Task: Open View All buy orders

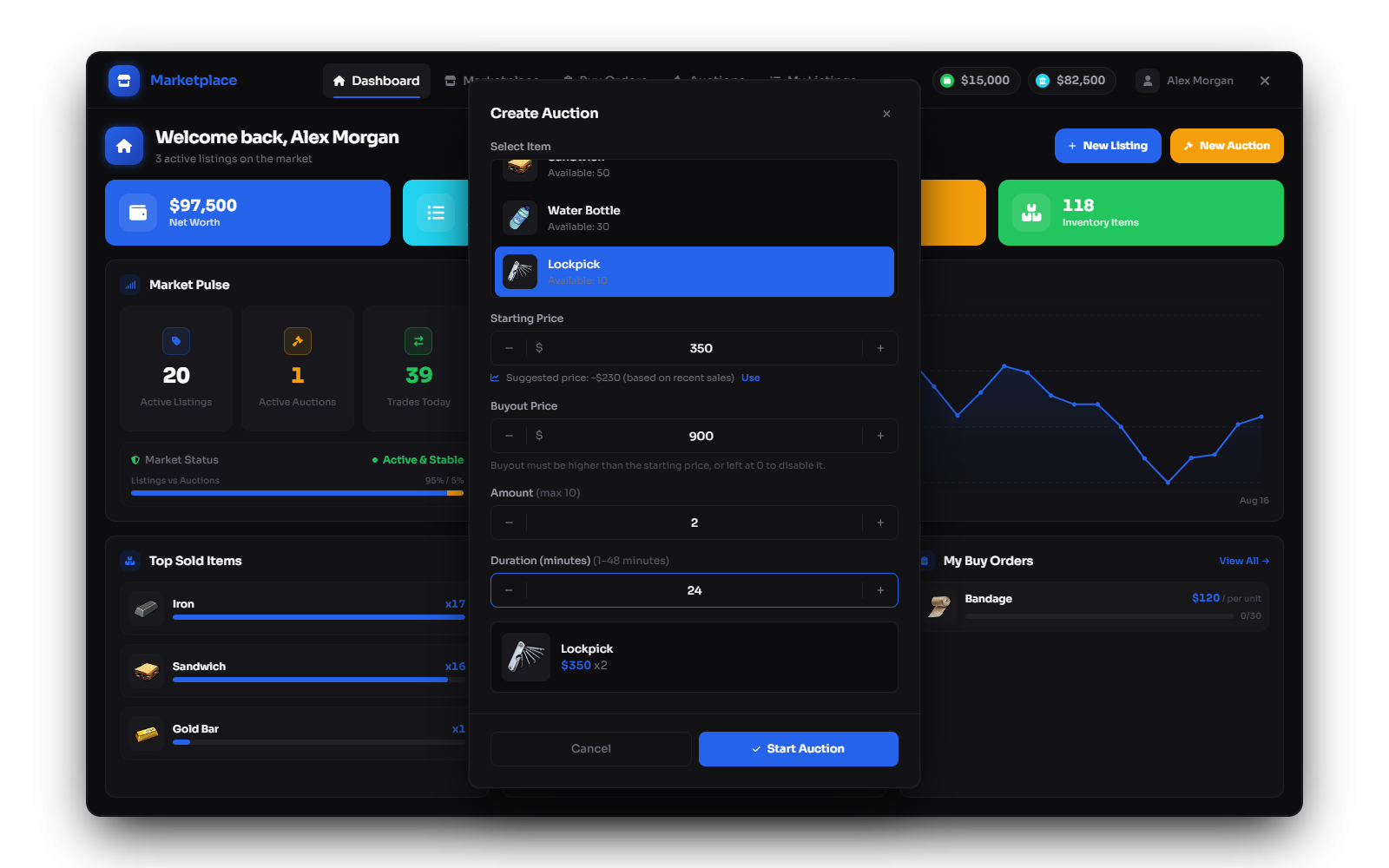Action: click(1244, 561)
